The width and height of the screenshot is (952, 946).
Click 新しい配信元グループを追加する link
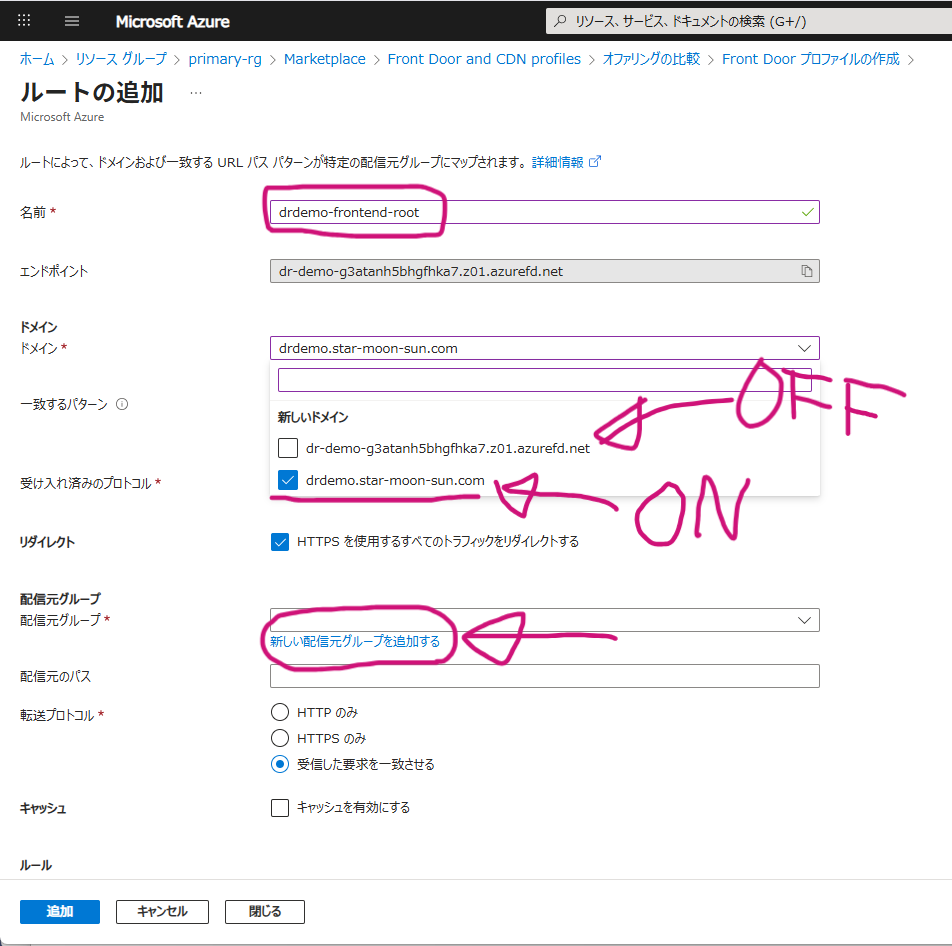(355, 641)
